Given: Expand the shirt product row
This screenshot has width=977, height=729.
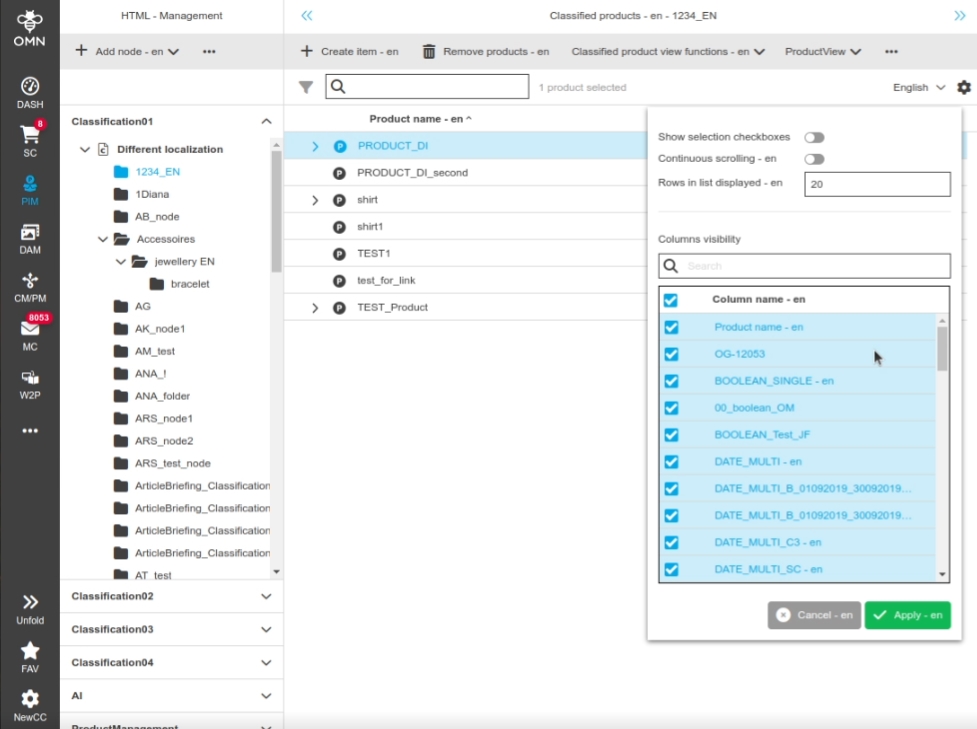Looking at the screenshot, I should 315,200.
